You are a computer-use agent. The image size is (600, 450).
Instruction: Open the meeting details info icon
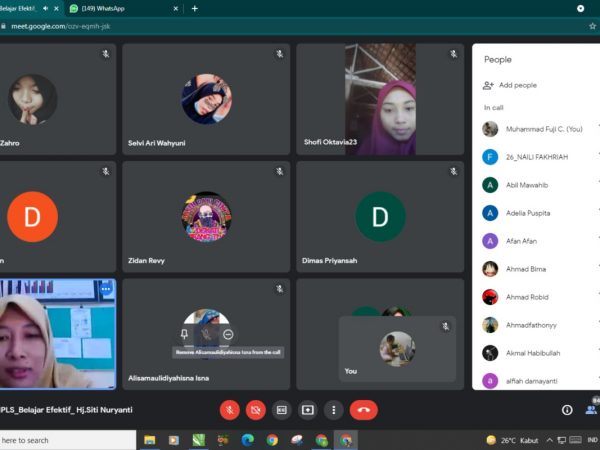coord(567,409)
